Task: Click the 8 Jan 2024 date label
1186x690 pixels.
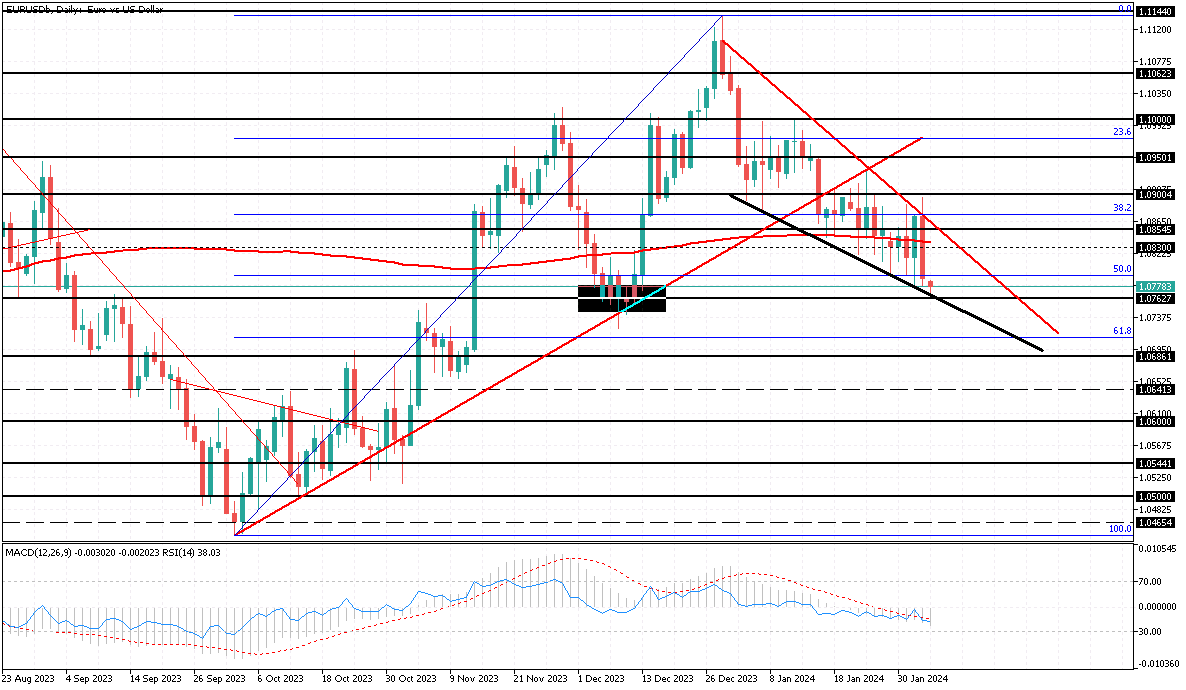Action: coord(792,679)
